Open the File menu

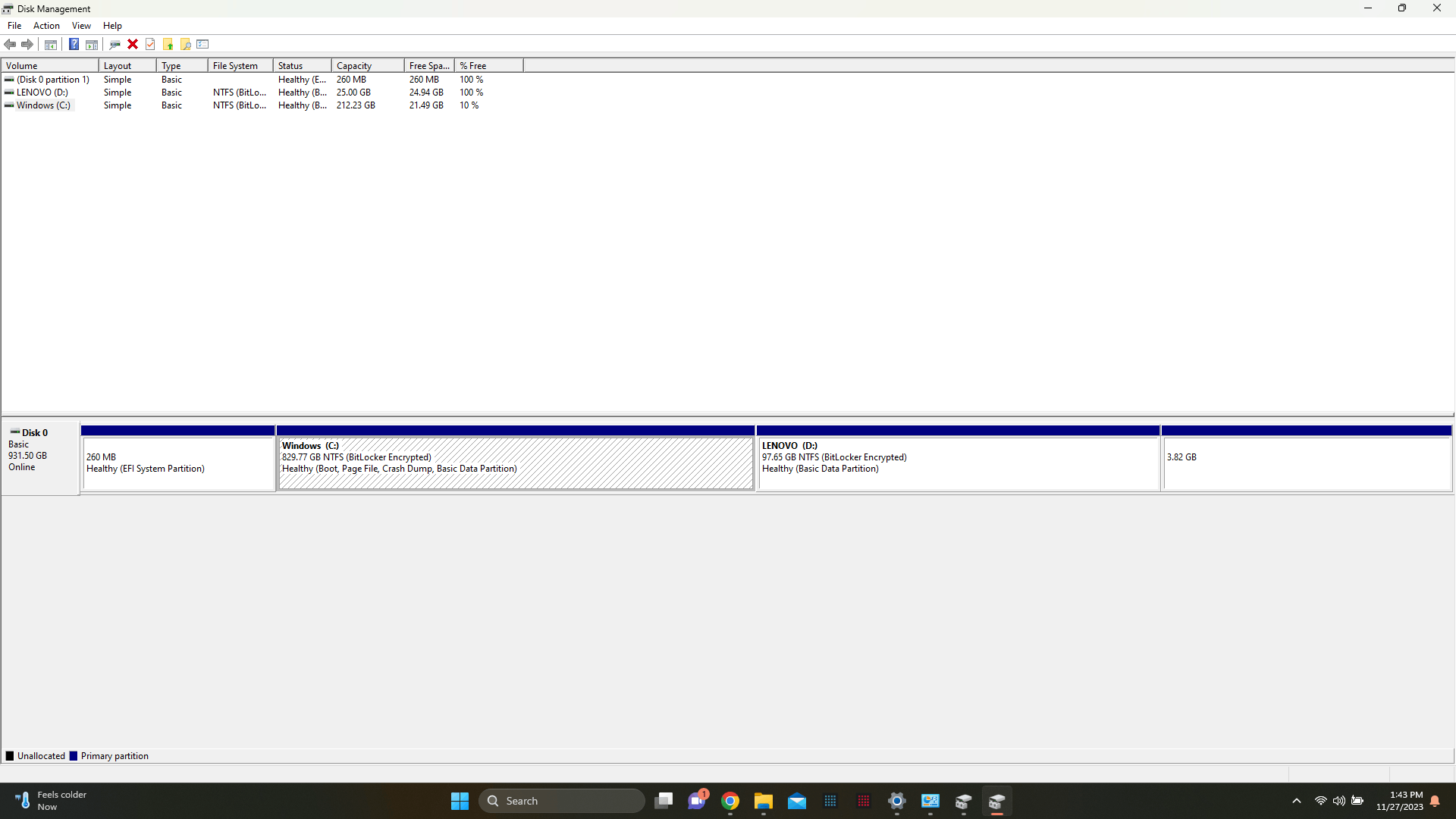[x=14, y=26]
